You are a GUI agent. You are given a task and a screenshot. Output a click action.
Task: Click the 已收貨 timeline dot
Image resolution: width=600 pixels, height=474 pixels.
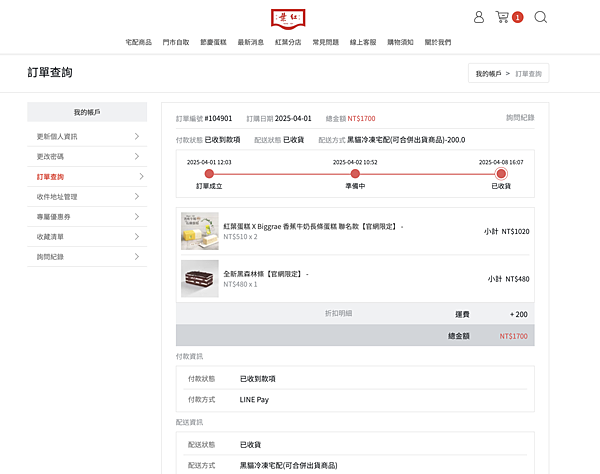(x=501, y=174)
